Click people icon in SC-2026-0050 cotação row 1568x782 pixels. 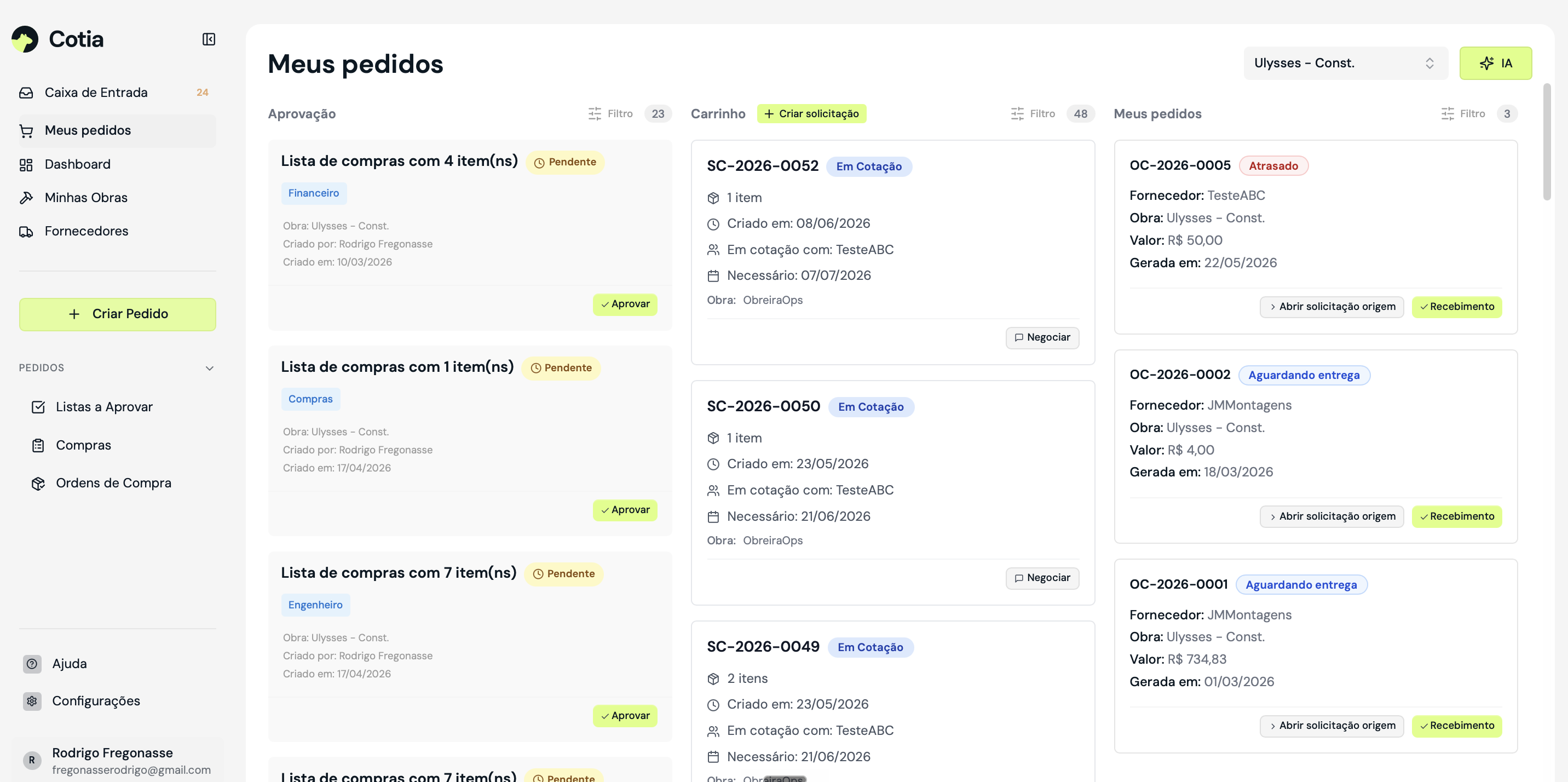click(x=713, y=491)
